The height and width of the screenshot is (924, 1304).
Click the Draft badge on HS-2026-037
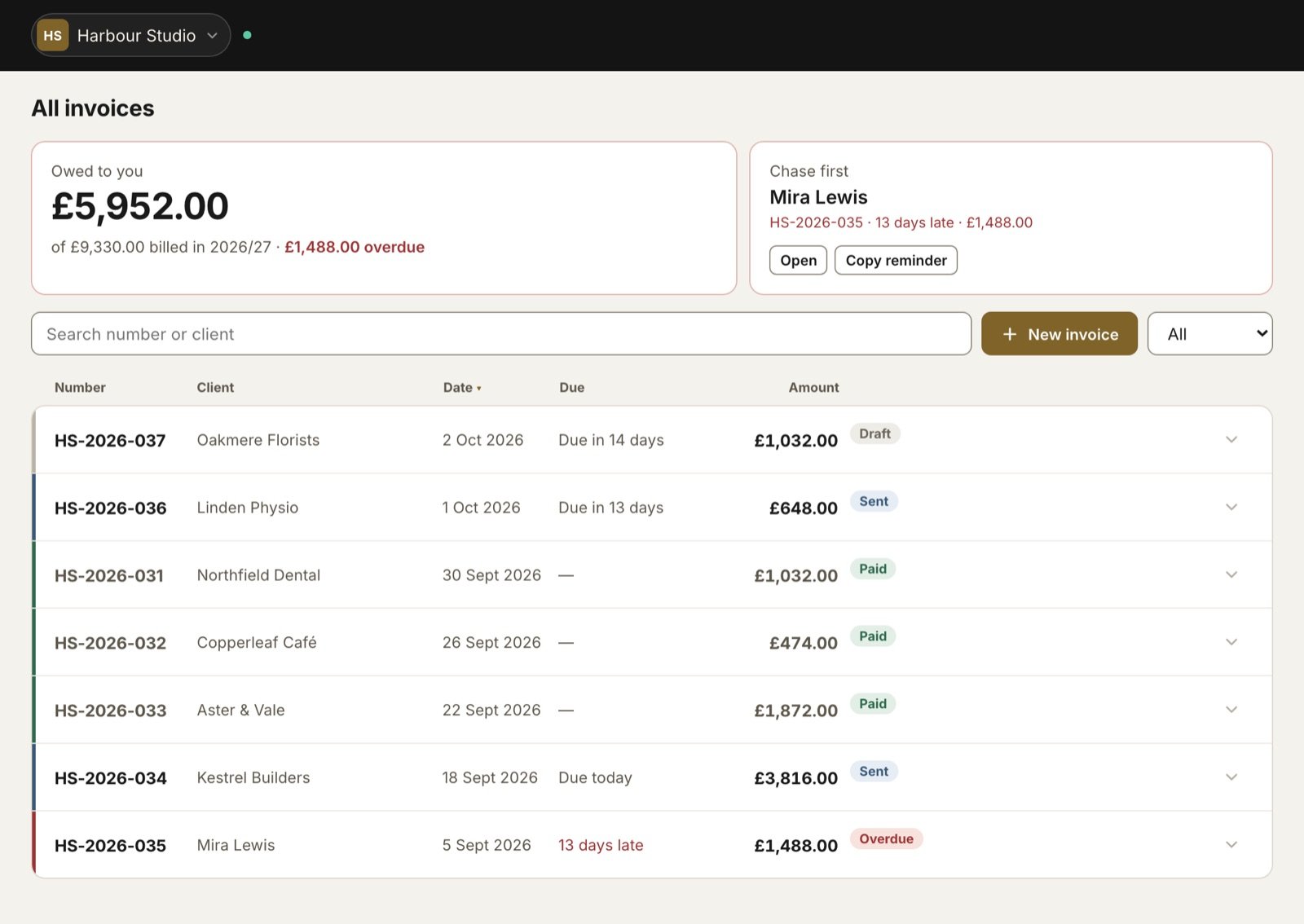(874, 433)
